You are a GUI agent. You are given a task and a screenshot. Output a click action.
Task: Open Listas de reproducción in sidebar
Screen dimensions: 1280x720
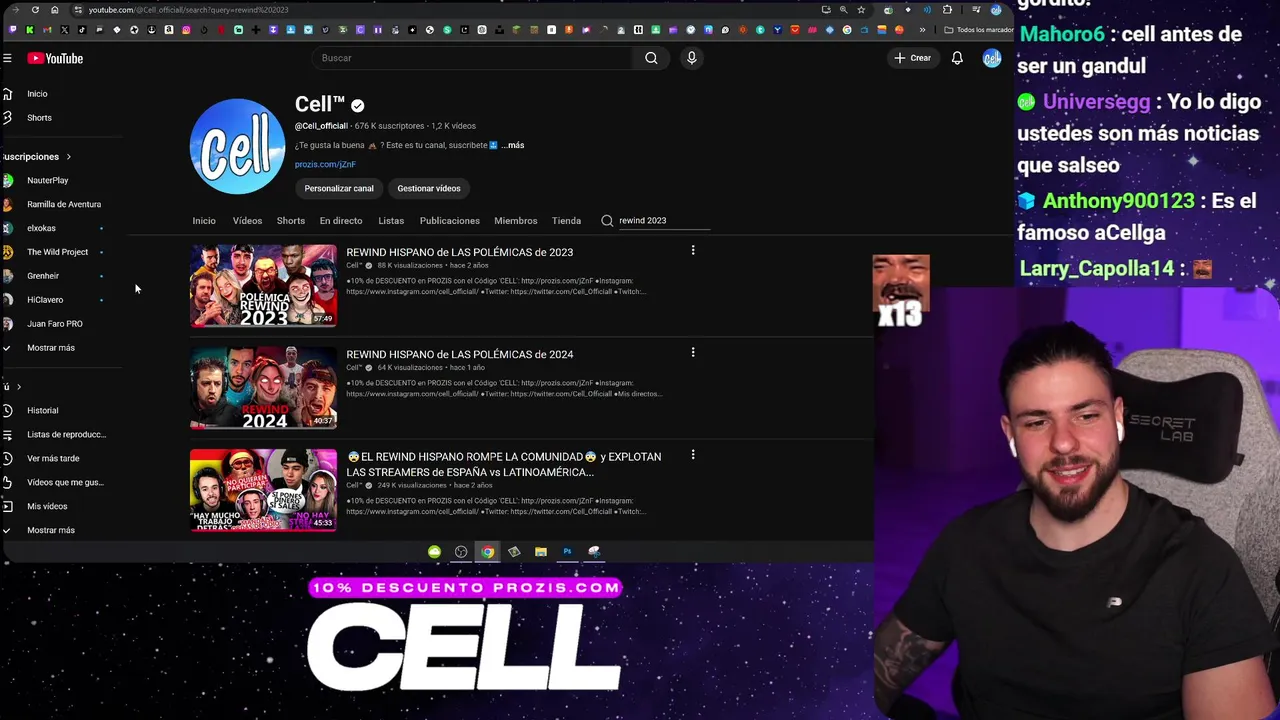coord(66,434)
